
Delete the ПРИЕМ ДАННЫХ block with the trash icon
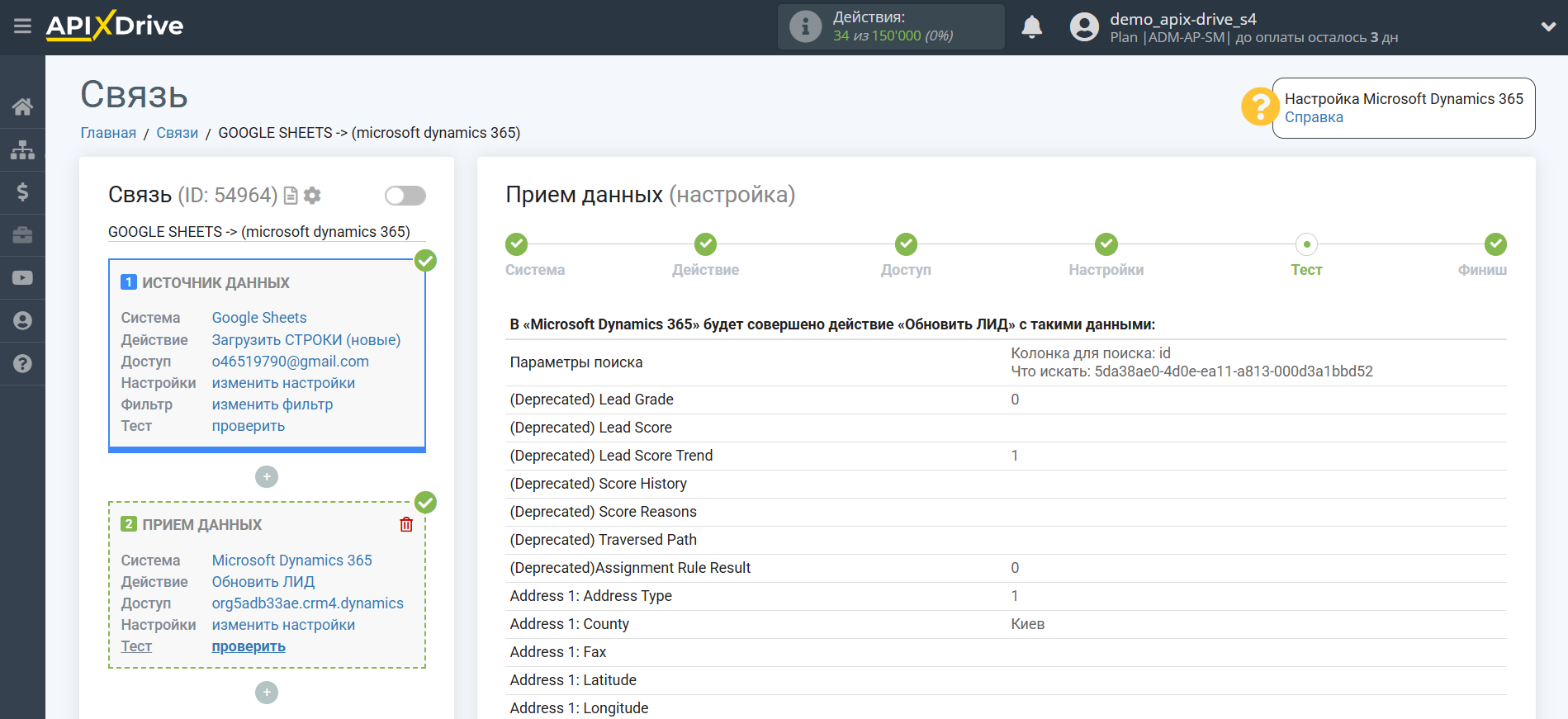coord(406,525)
